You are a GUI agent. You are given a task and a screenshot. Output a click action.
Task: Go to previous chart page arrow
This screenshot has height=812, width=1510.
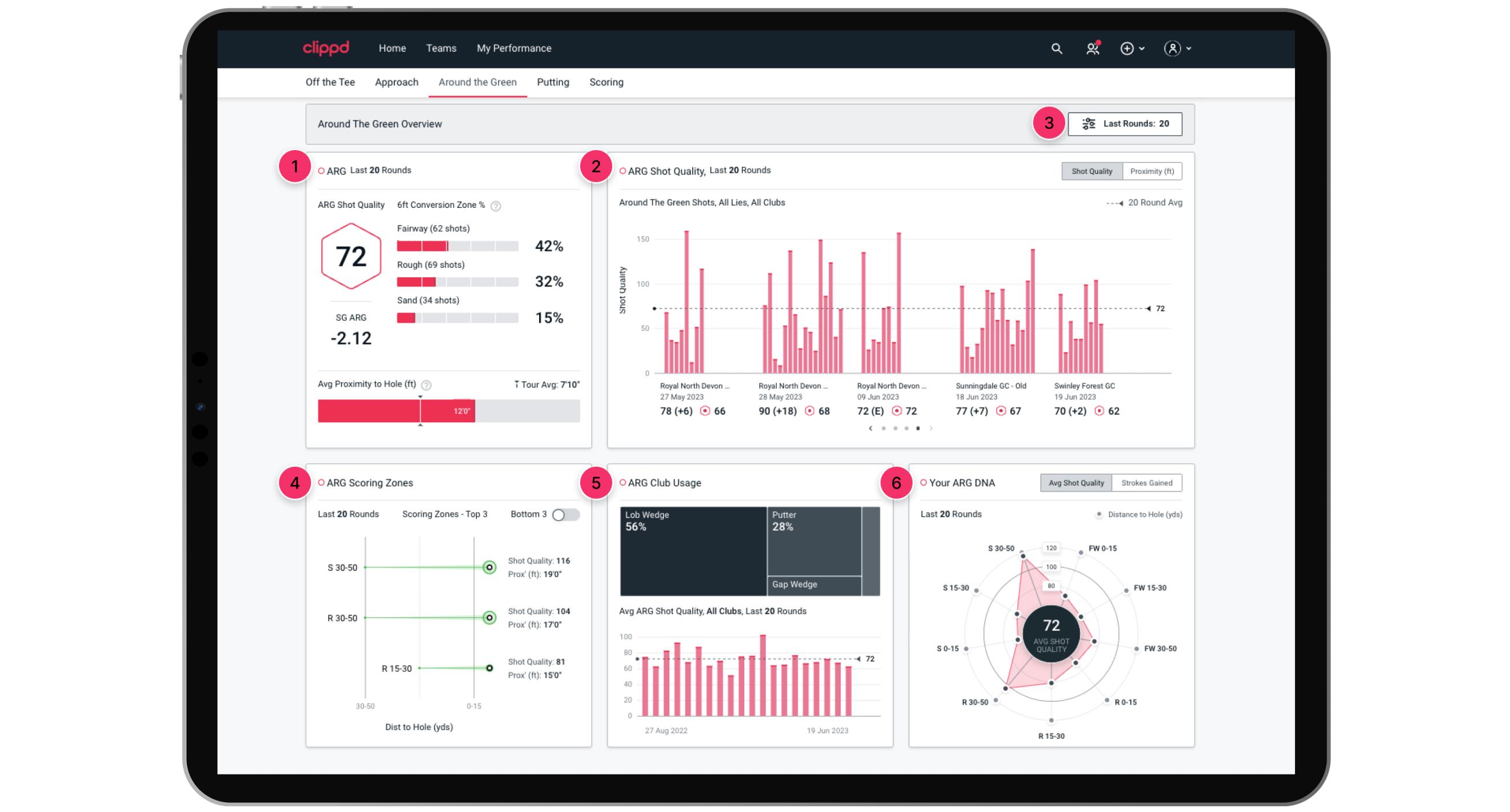tap(870, 429)
